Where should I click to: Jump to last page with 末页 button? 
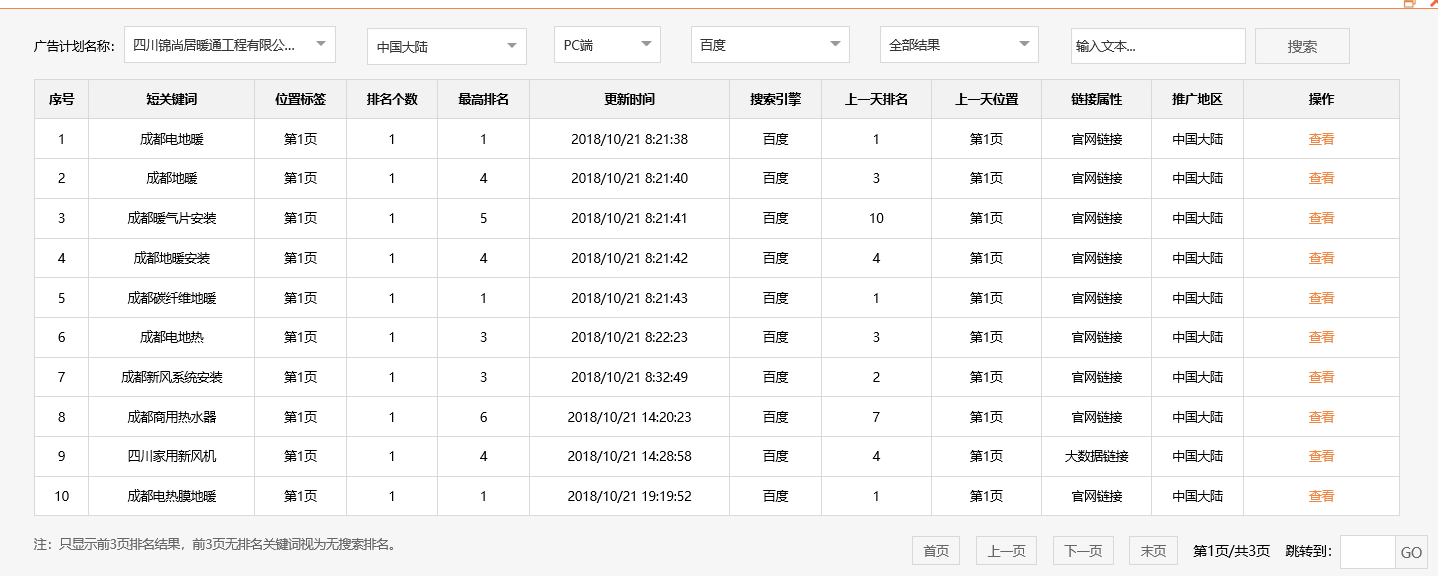[1152, 550]
